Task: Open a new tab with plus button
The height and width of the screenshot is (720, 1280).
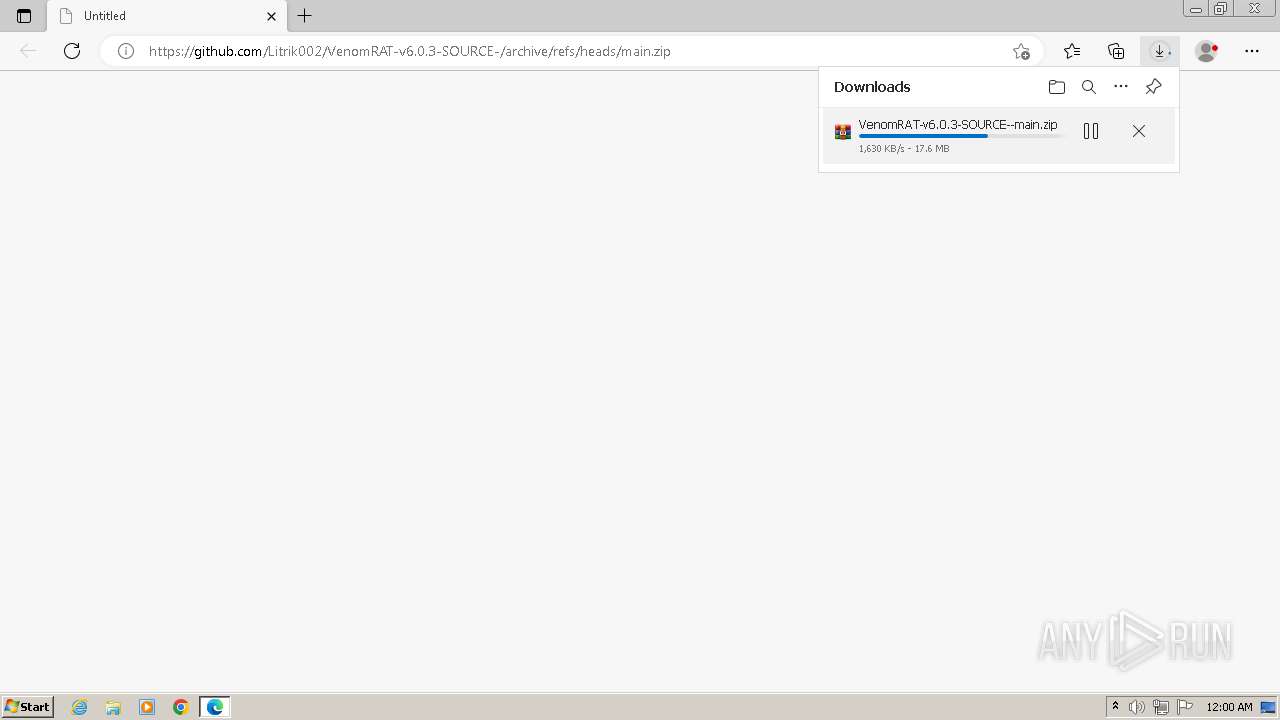Action: (305, 16)
